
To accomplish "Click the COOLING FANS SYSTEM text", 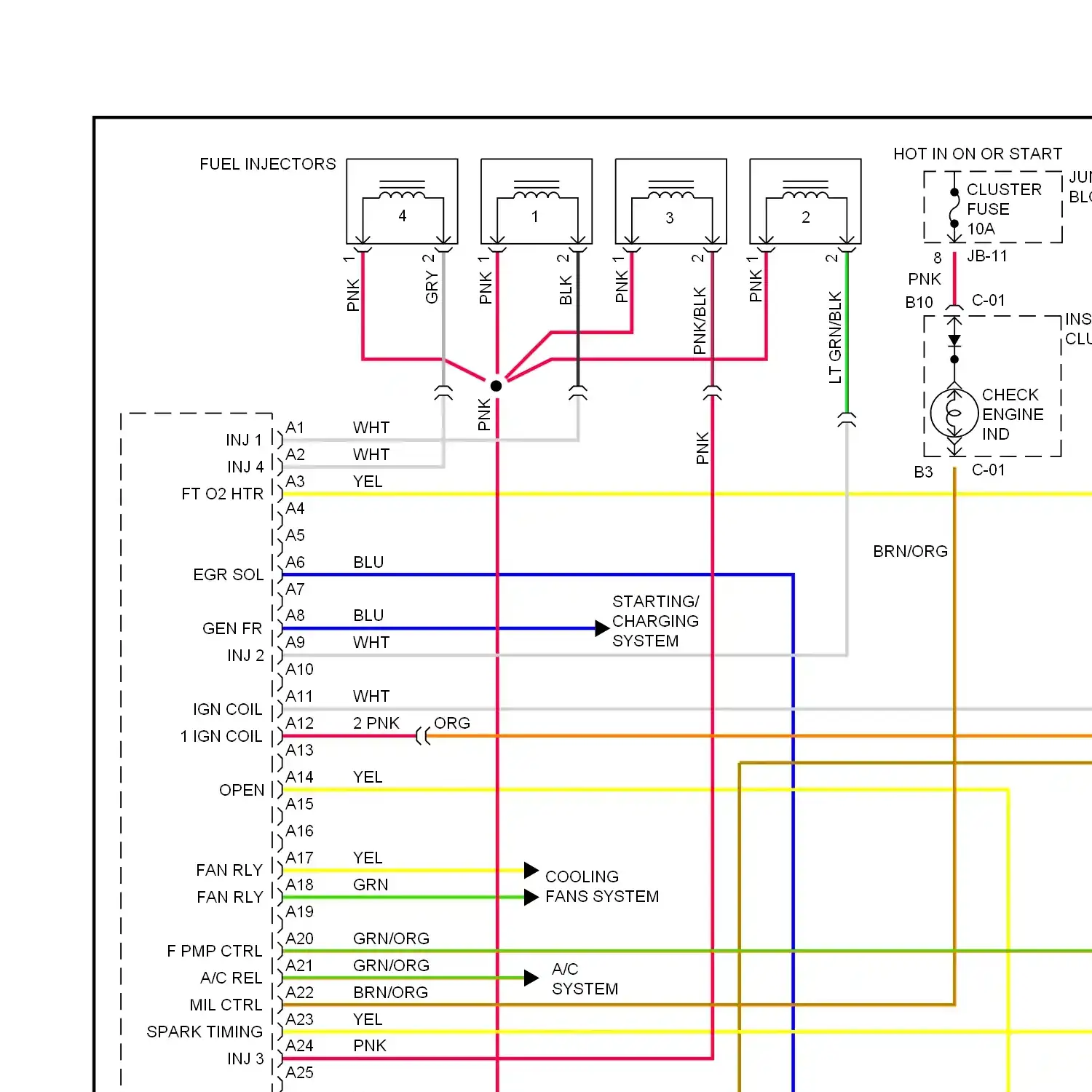I will [x=602, y=887].
